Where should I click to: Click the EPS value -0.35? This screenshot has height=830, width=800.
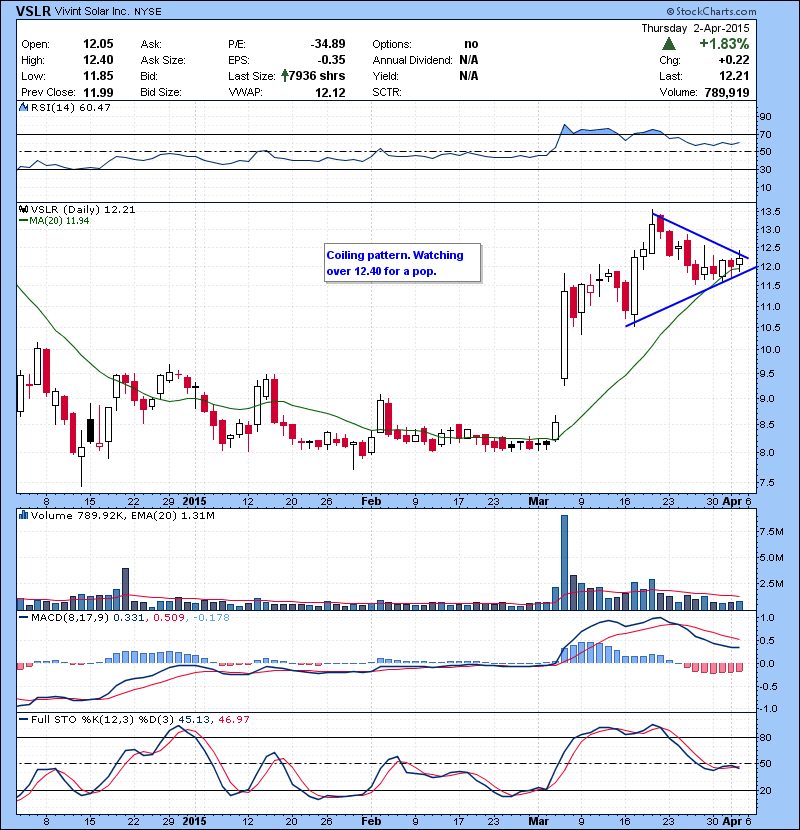click(x=331, y=60)
